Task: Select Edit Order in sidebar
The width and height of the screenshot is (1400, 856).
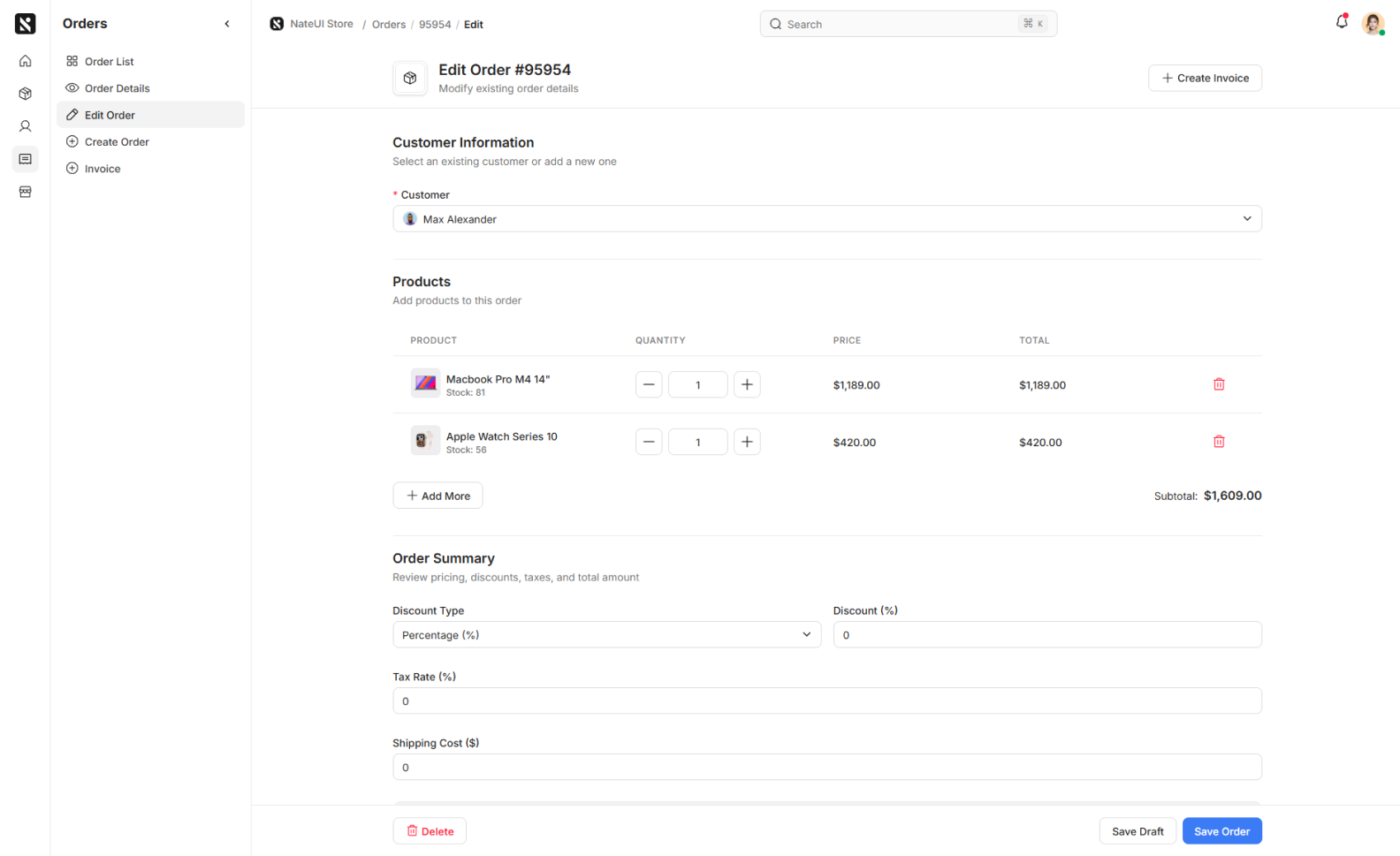Action: [150, 115]
